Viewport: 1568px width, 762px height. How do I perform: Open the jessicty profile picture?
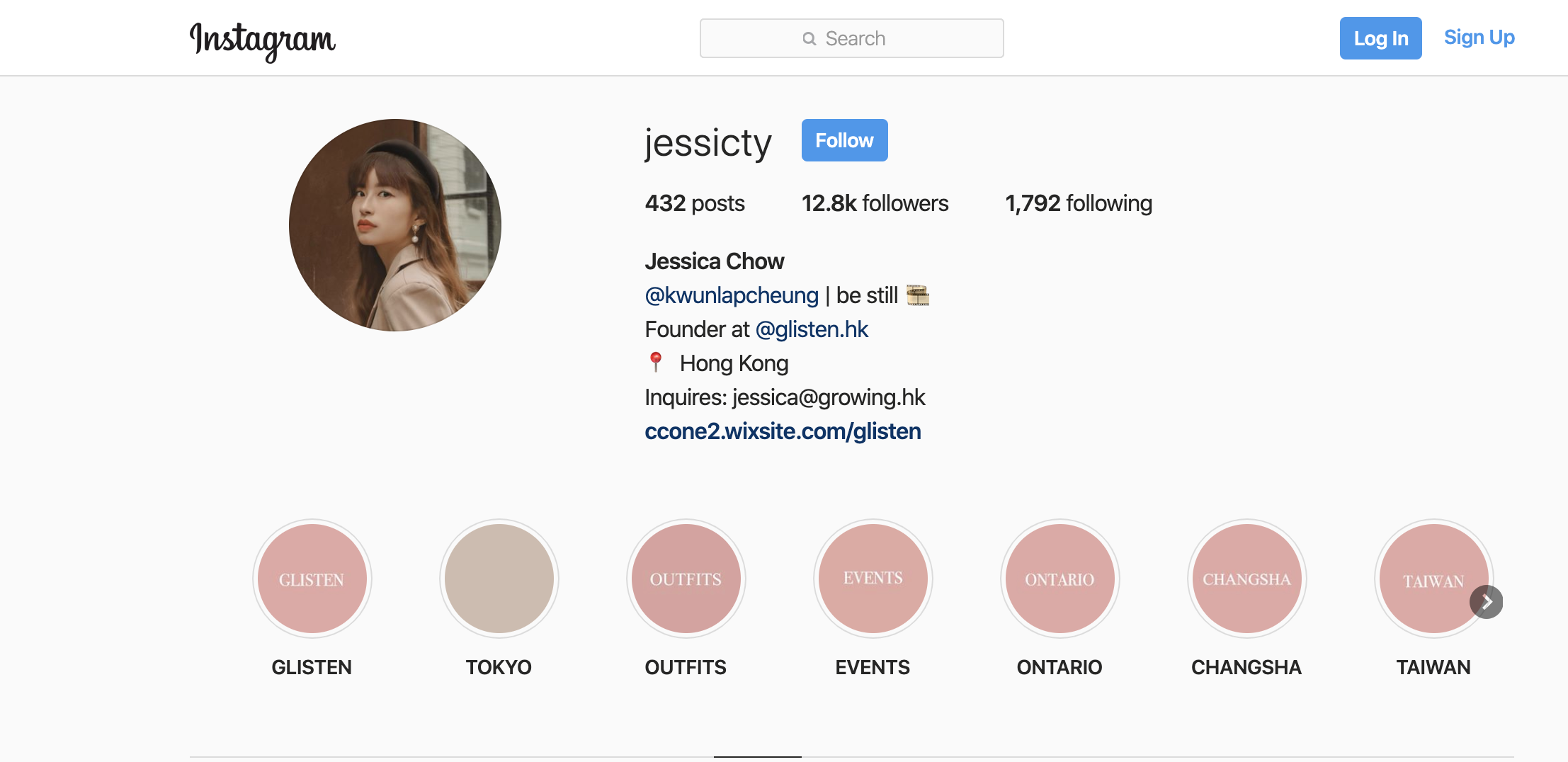point(395,225)
